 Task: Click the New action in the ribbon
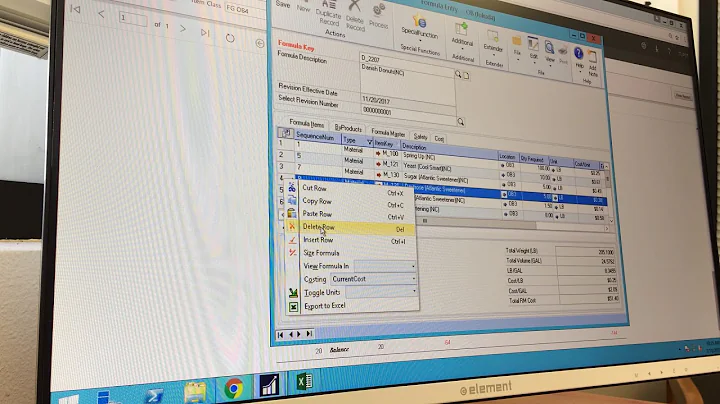(303, 8)
